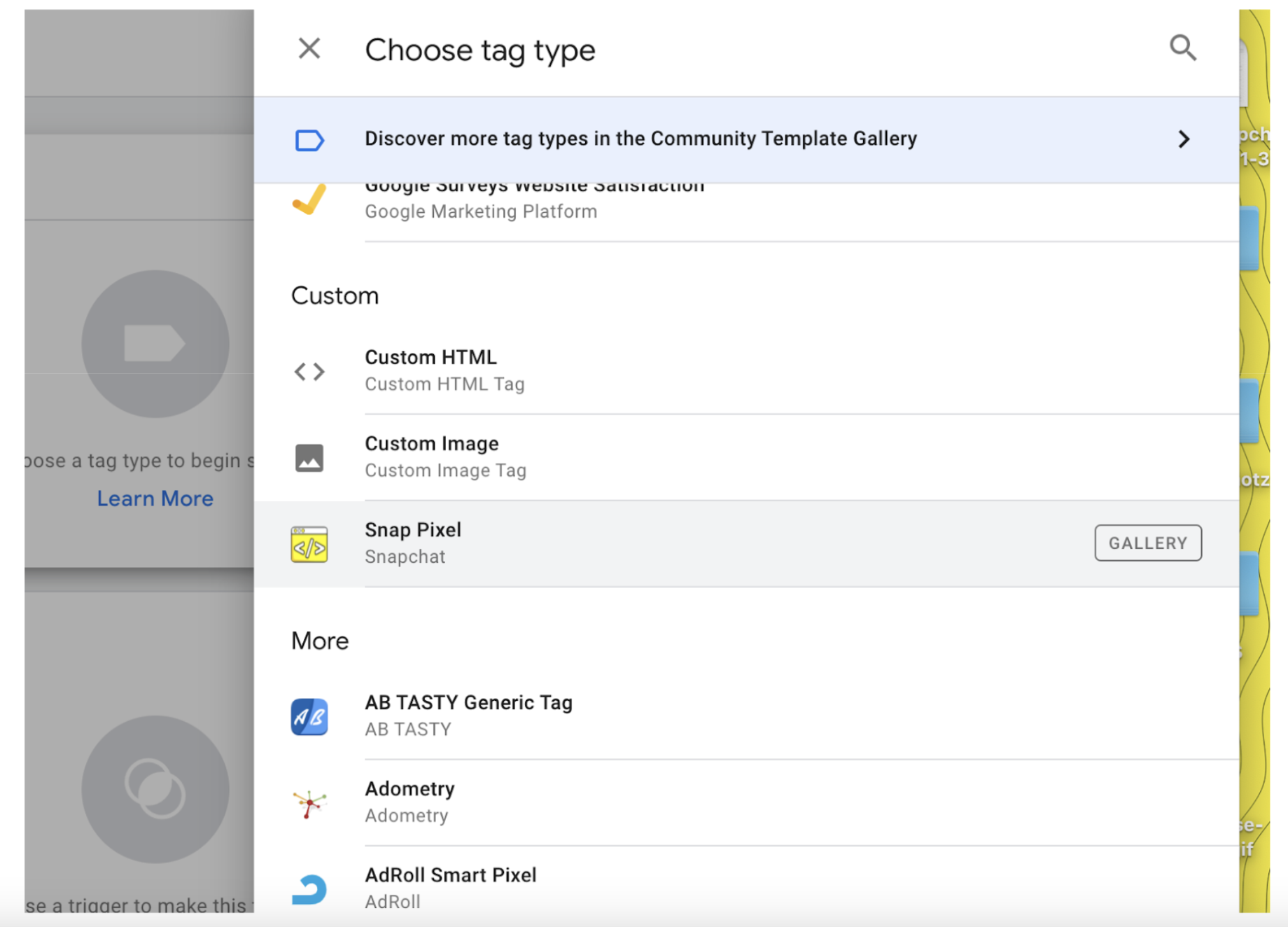Click the Custom section heading
Viewport: 1288px width, 927px height.
[335, 296]
